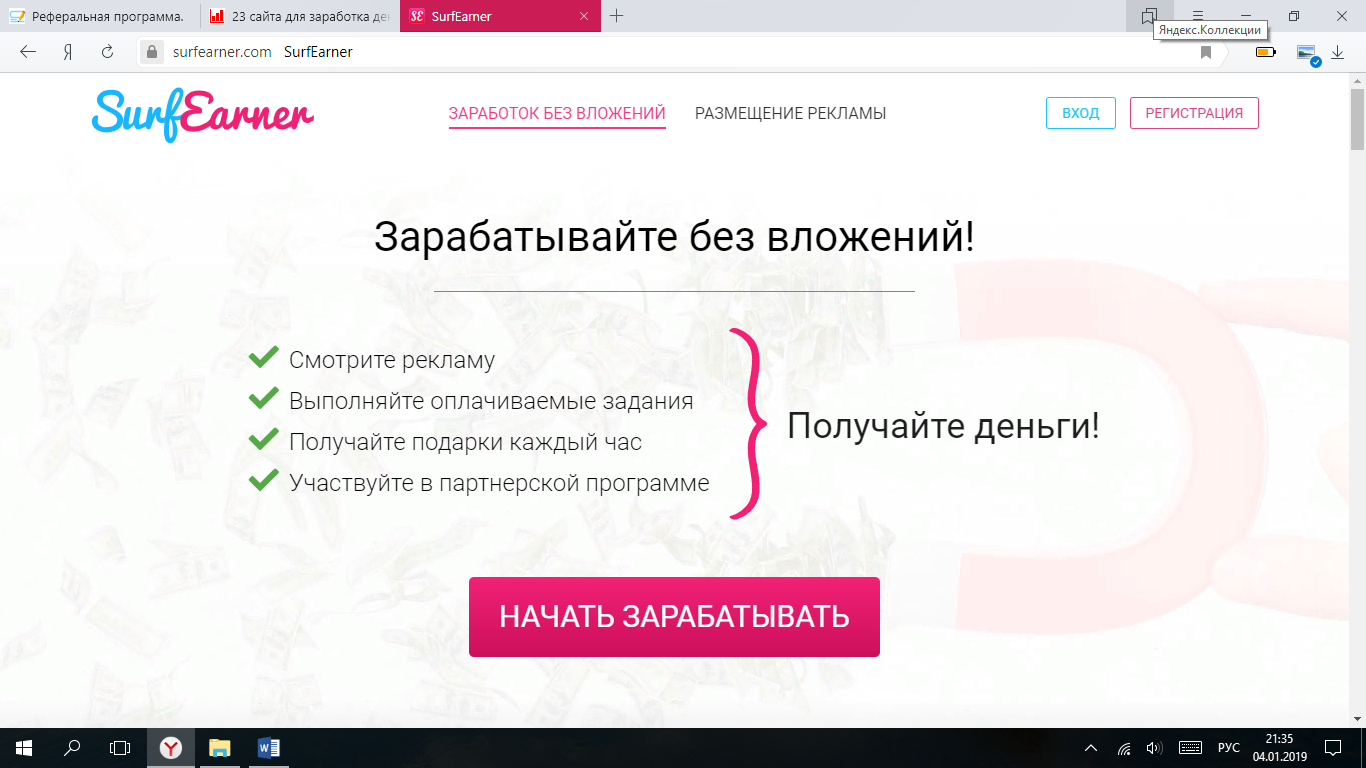
Task: Open the Yandex Collections icon
Action: (1149, 16)
